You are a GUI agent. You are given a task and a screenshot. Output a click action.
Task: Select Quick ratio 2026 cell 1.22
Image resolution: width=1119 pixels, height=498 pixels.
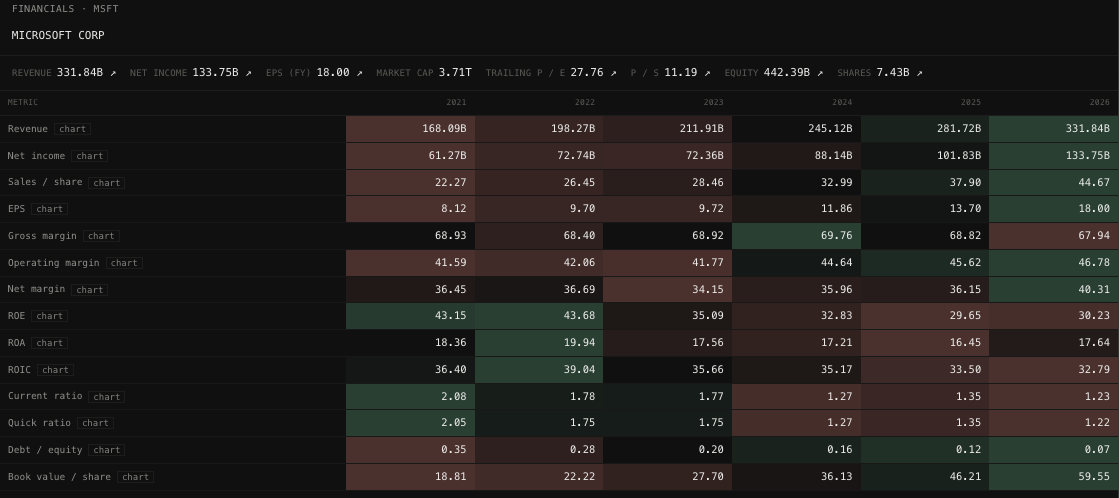(x=1054, y=423)
